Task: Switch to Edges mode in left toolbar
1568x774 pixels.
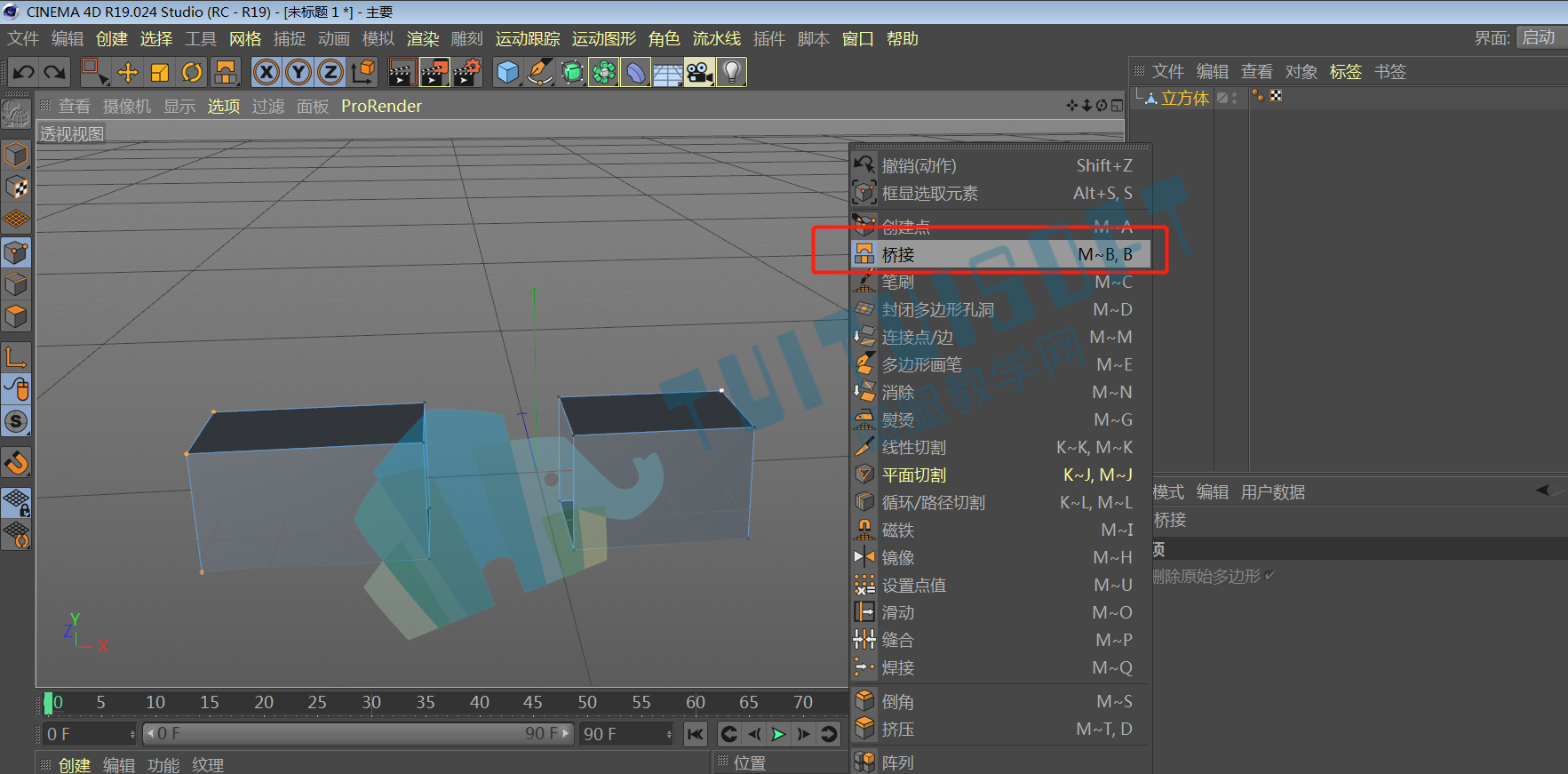Action: (16, 284)
